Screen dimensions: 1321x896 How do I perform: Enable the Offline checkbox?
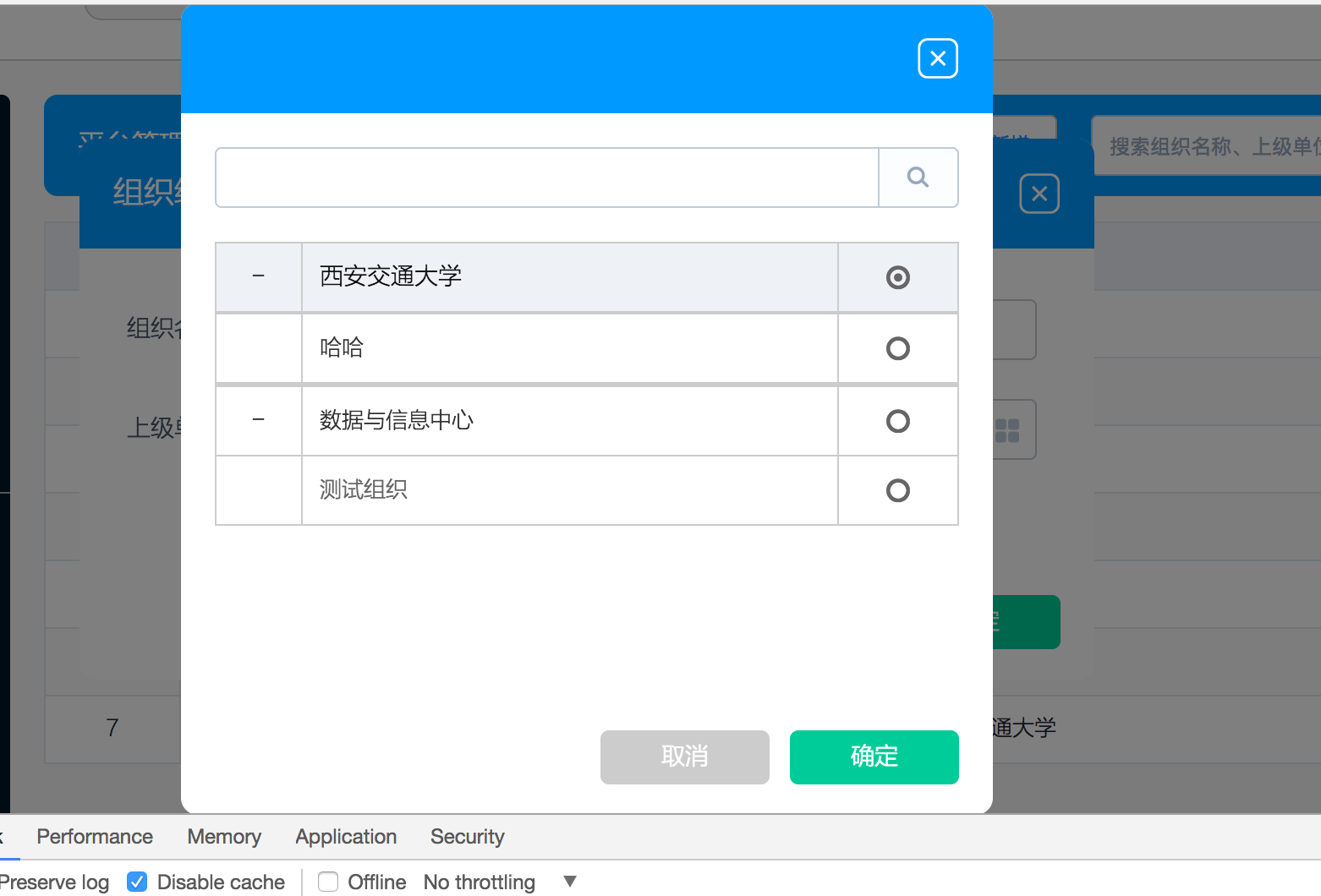tap(328, 882)
